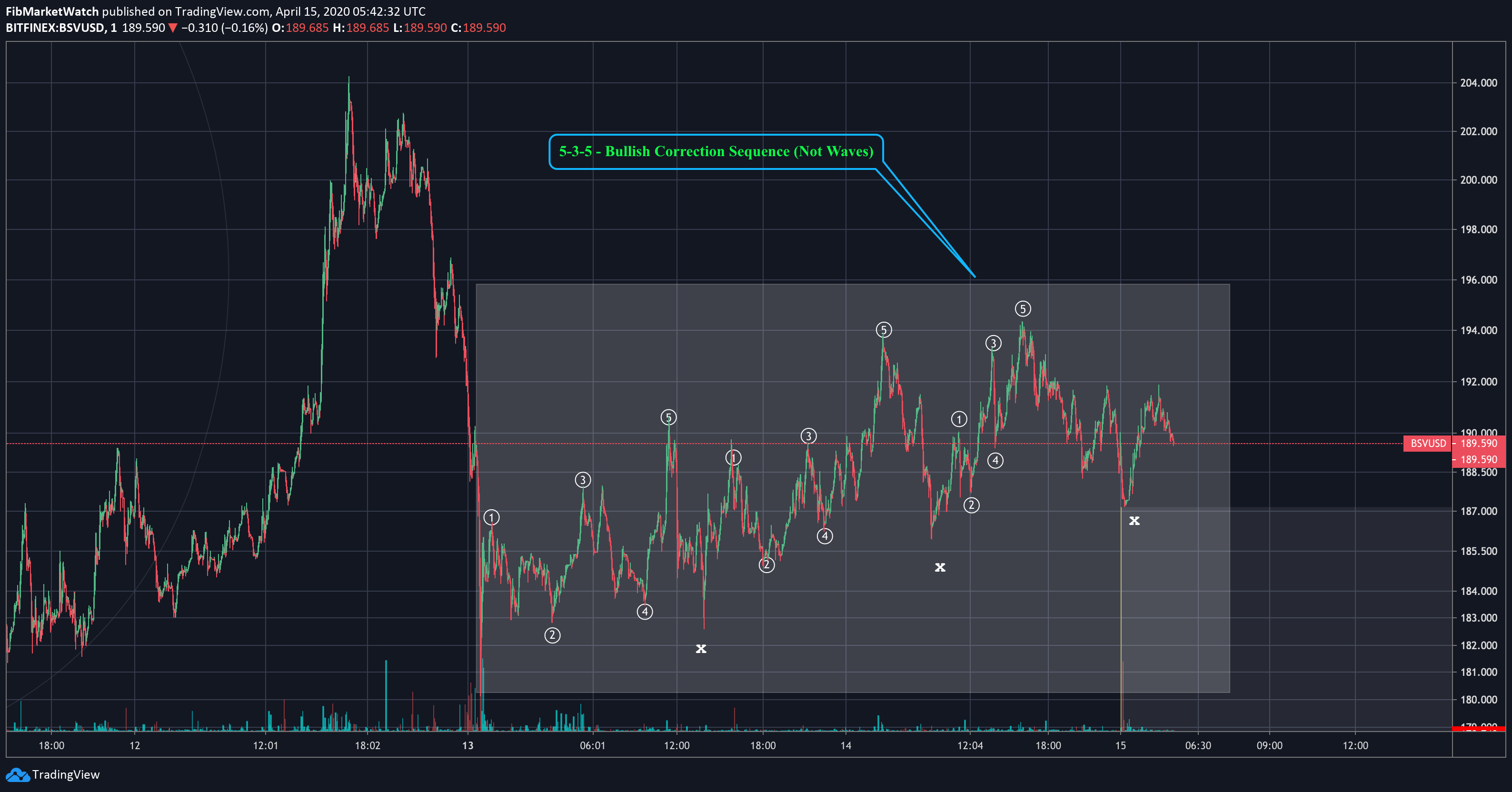
Task: Click the 198.000 price axis label
Action: 1479,229
